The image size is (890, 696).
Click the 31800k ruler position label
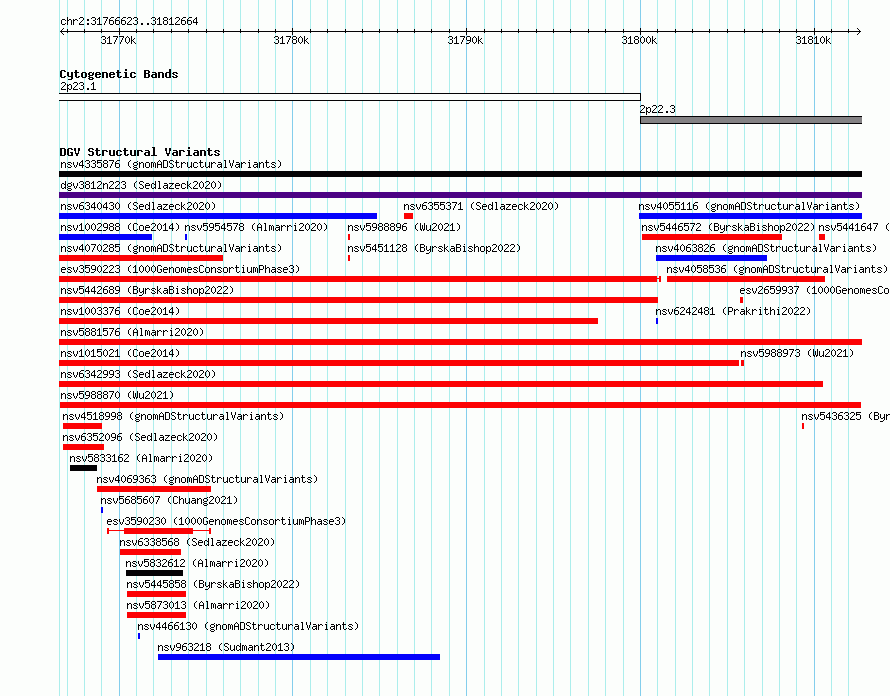(x=639, y=40)
